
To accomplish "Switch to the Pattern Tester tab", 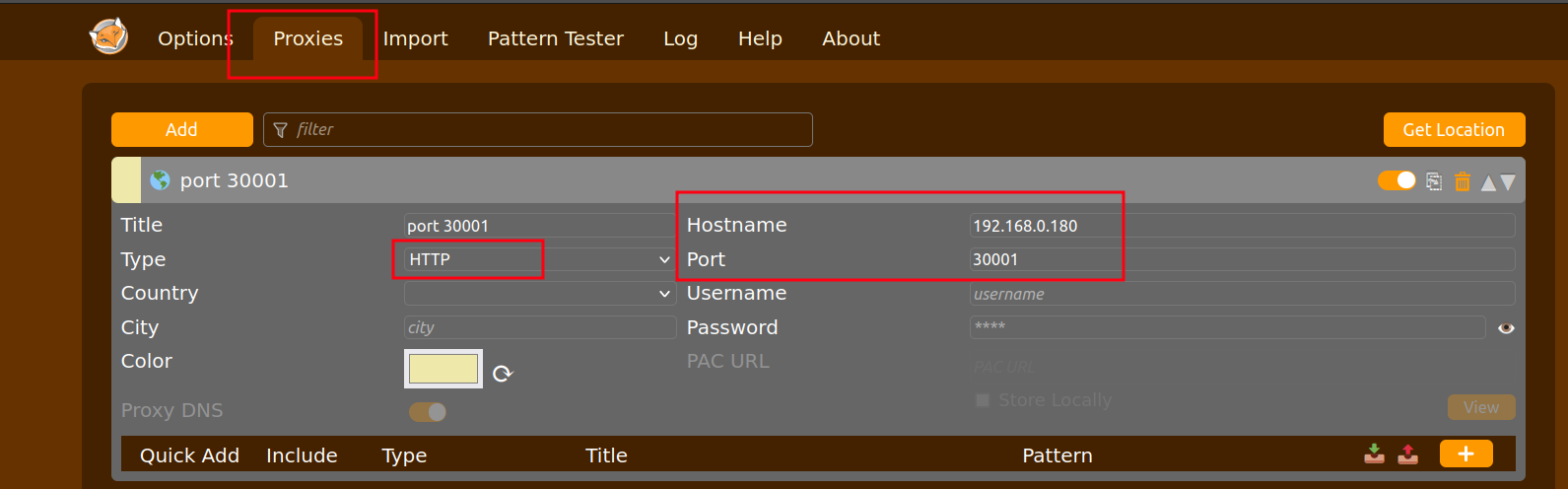I will tap(555, 38).
